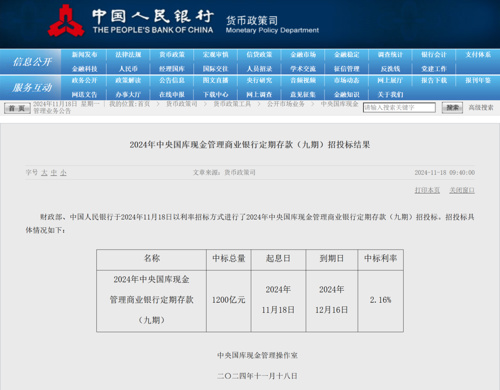The image size is (500, 390).
Task: Select 报告下载 menu item
Action: (x=434, y=80)
